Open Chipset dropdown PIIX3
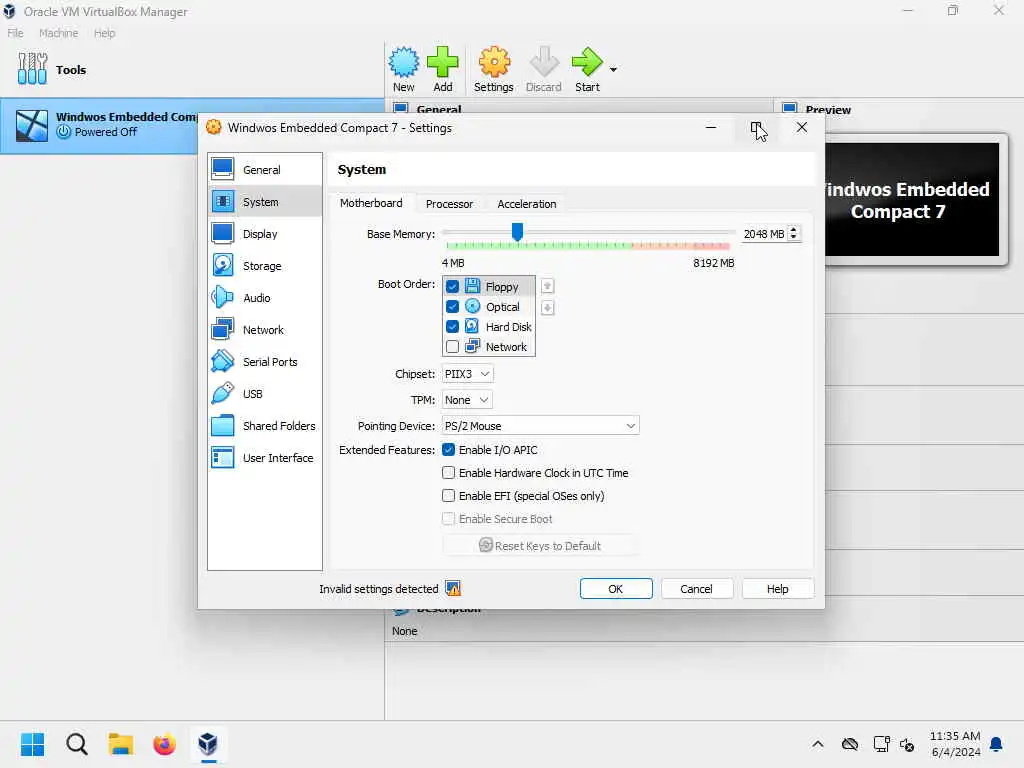 click(467, 374)
